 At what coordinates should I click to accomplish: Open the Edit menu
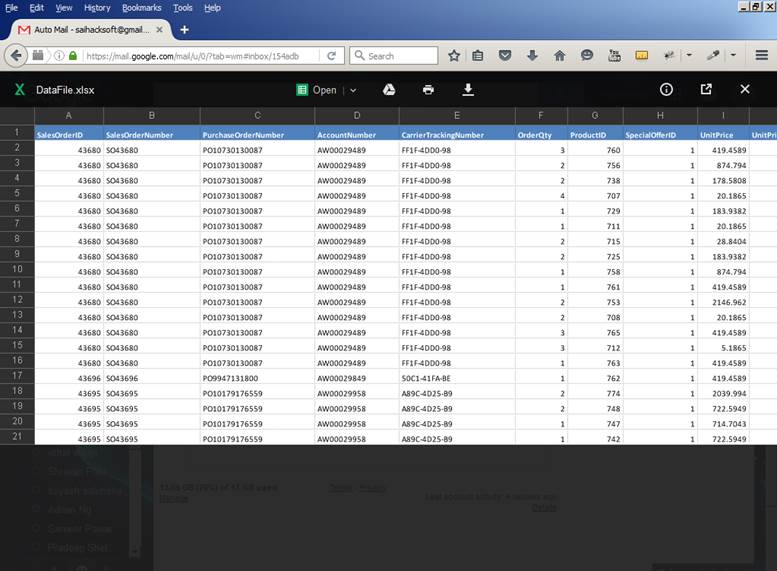pos(36,7)
